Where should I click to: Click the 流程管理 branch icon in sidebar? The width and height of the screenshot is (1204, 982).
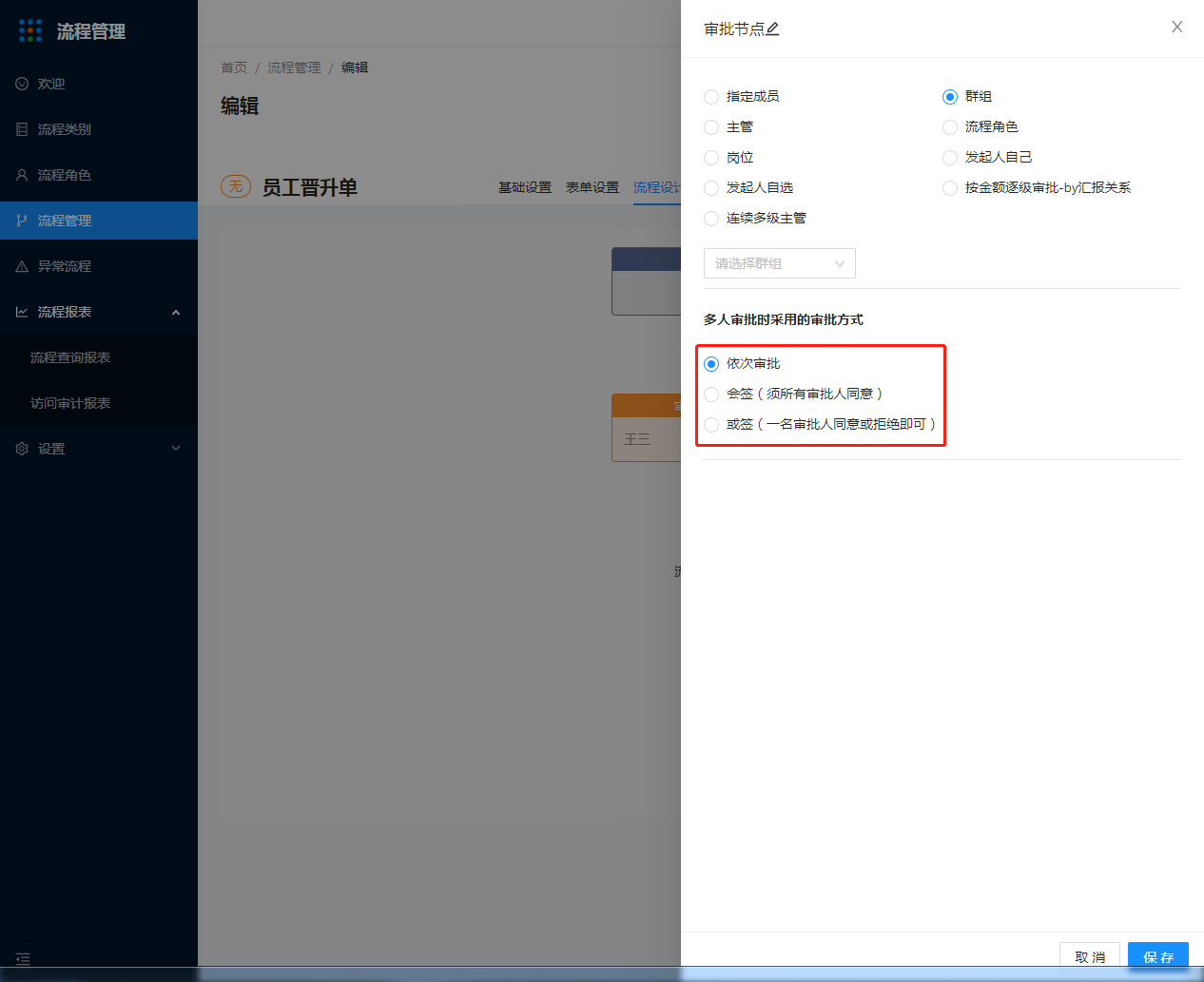point(22,221)
